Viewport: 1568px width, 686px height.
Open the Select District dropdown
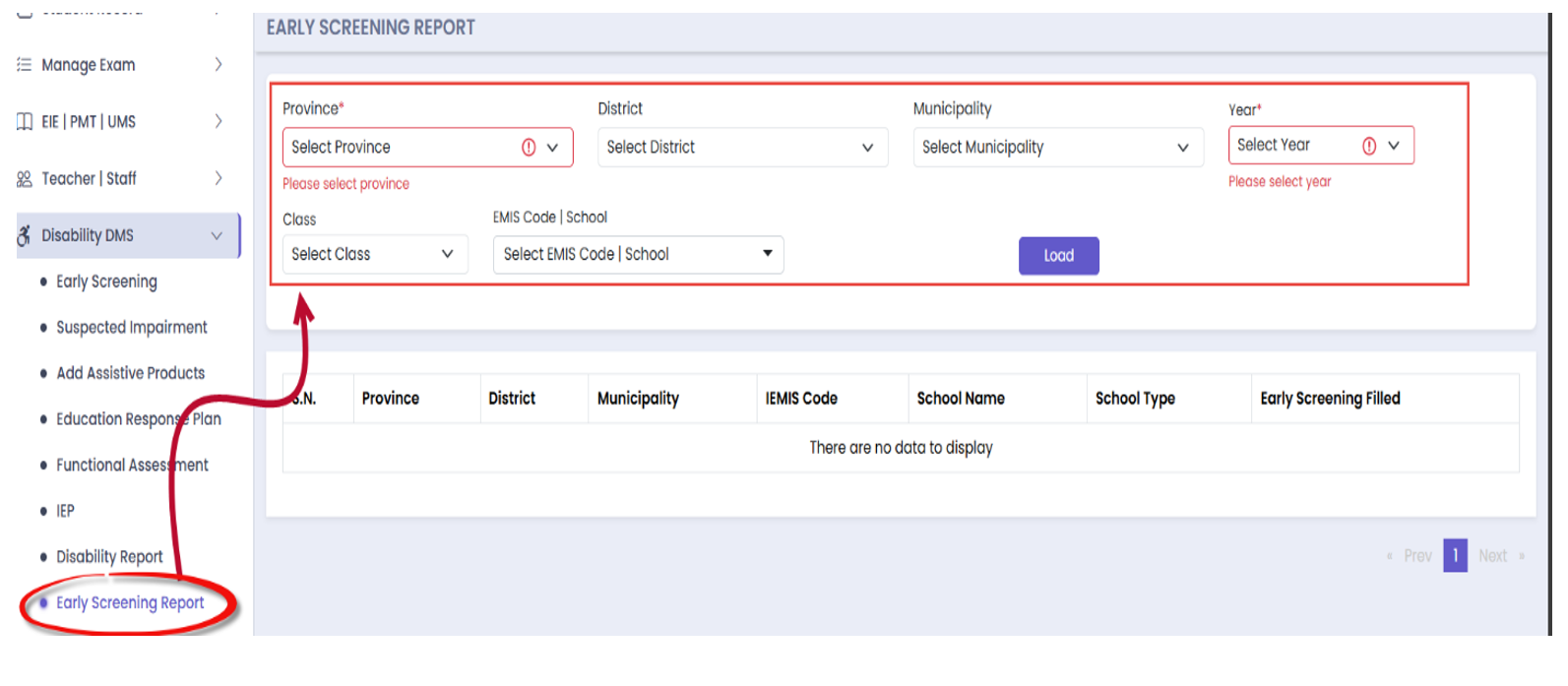[743, 148]
